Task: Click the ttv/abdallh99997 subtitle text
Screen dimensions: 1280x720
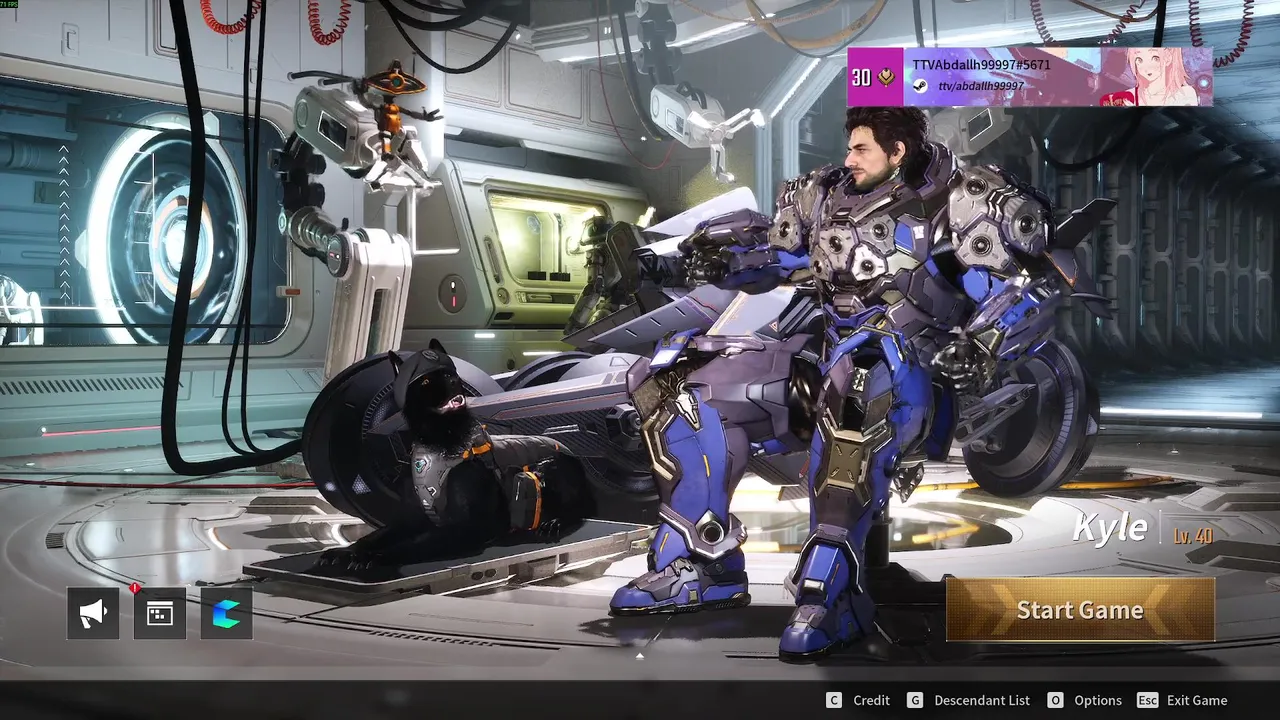Action: (x=980, y=87)
